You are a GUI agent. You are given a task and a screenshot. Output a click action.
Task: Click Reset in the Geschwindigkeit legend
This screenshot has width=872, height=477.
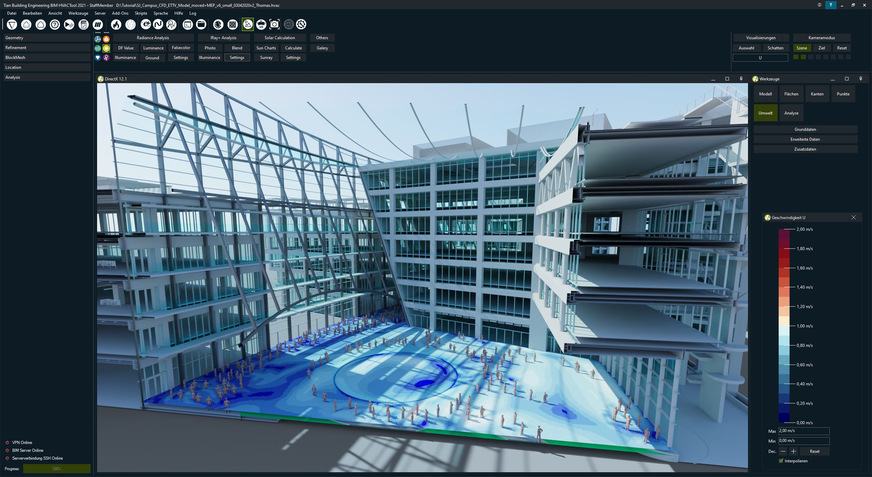[x=815, y=451]
